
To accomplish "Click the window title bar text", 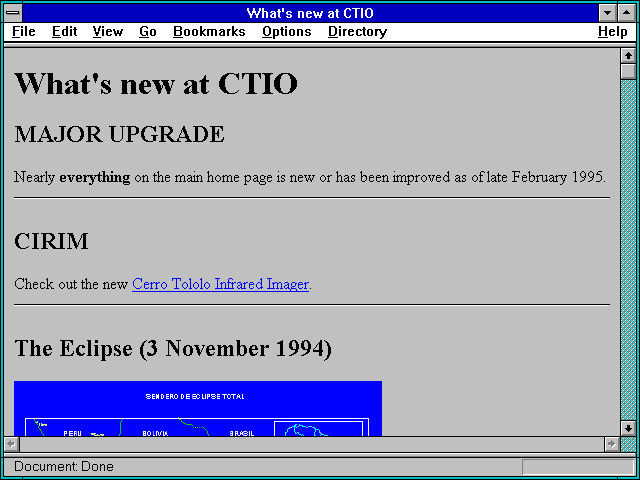I will pos(310,13).
